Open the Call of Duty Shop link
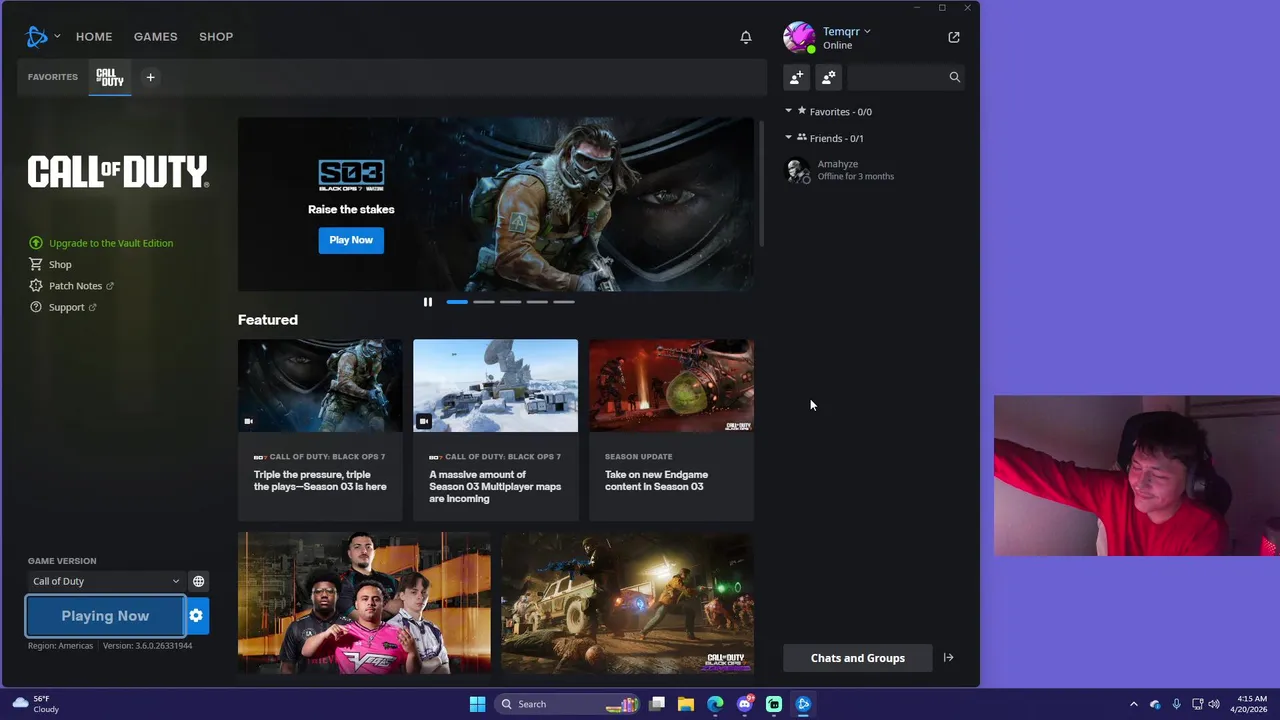Image resolution: width=1280 pixels, height=720 pixels. pos(50,265)
